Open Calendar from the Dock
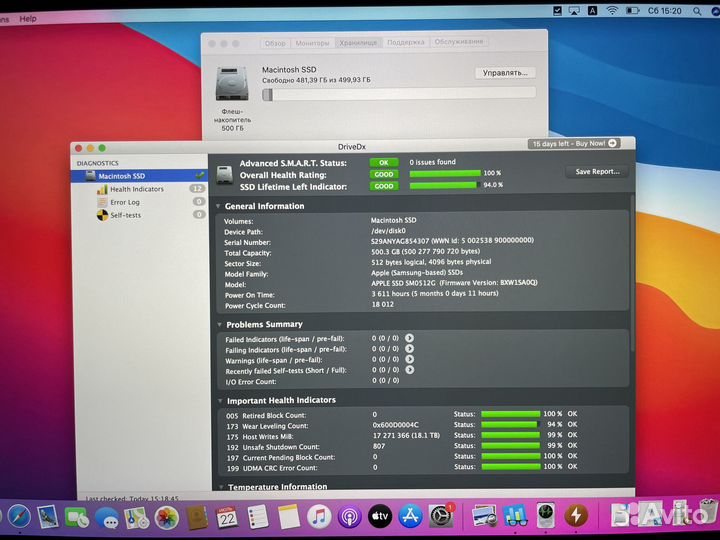The image size is (720, 540). [x=227, y=518]
